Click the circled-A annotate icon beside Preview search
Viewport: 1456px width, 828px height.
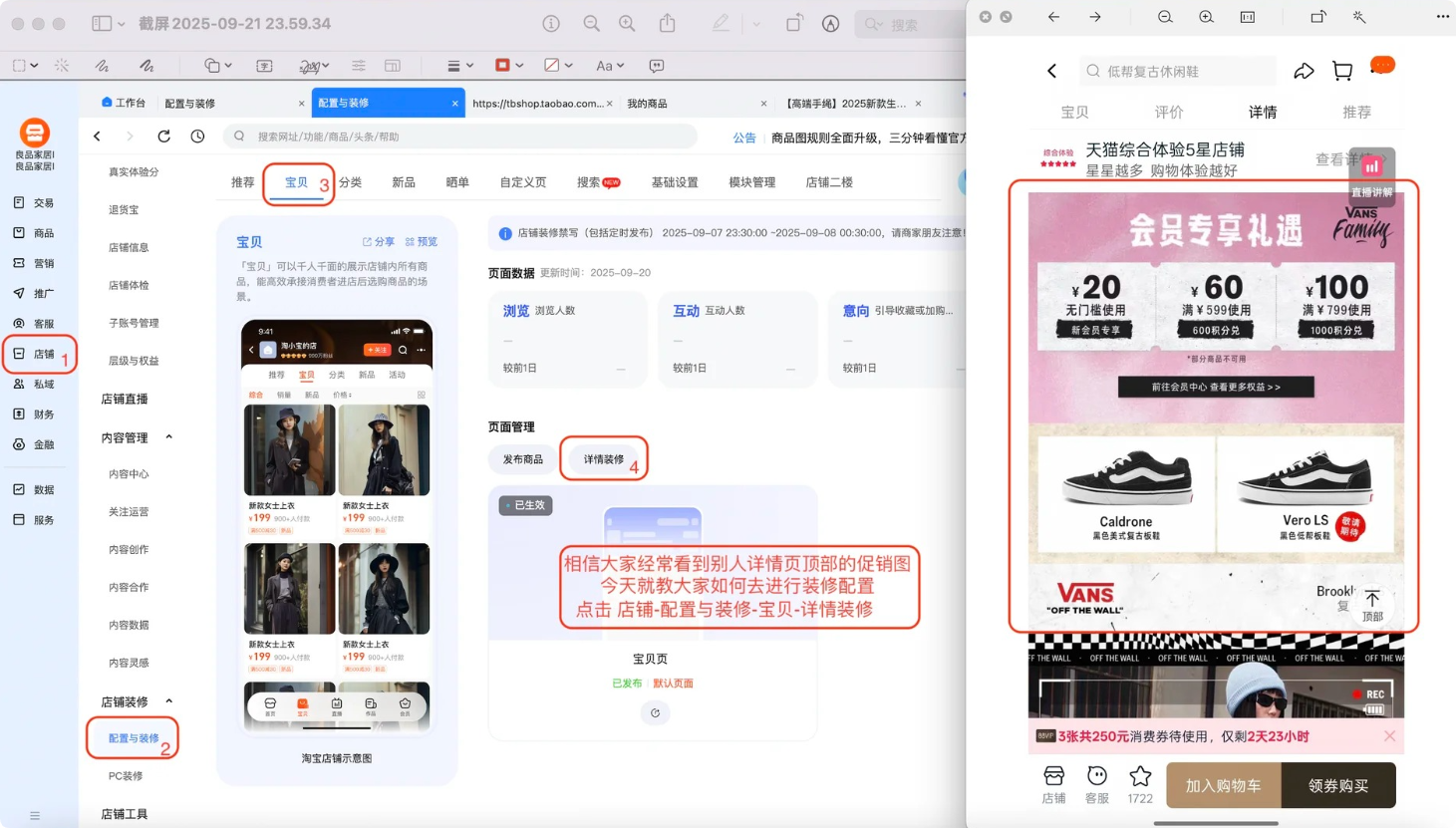tap(830, 23)
